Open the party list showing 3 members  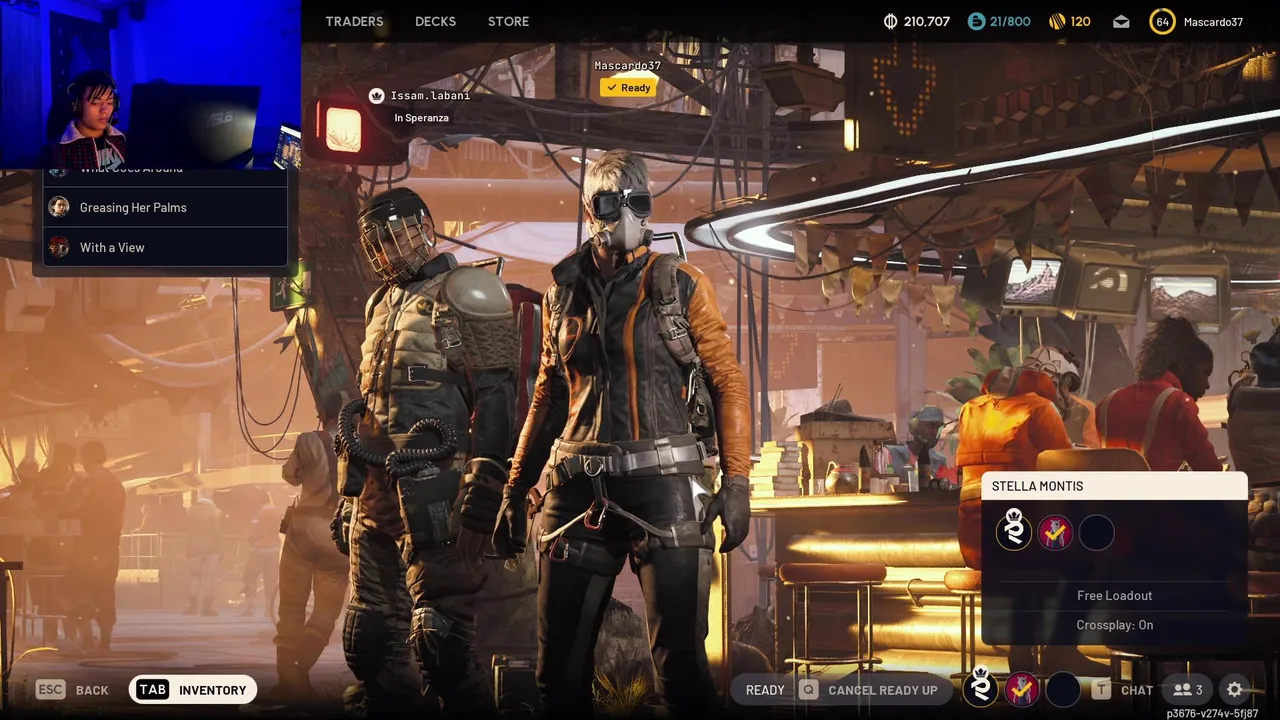coord(1188,690)
